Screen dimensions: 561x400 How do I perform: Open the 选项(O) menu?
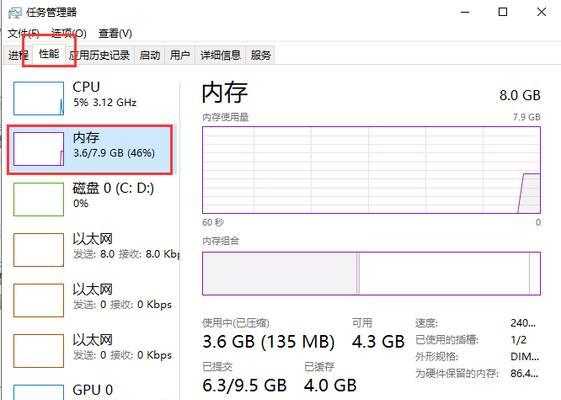point(69,34)
